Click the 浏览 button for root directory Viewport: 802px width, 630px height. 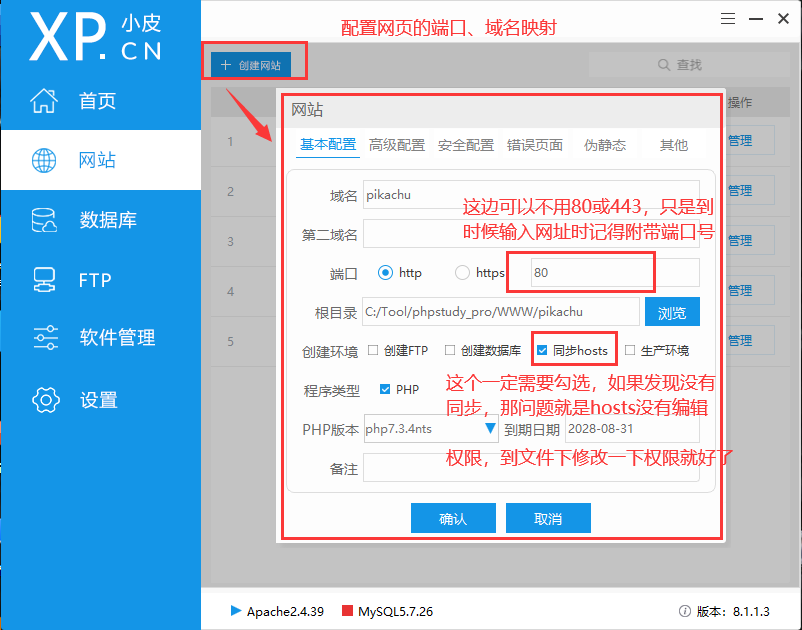672,312
